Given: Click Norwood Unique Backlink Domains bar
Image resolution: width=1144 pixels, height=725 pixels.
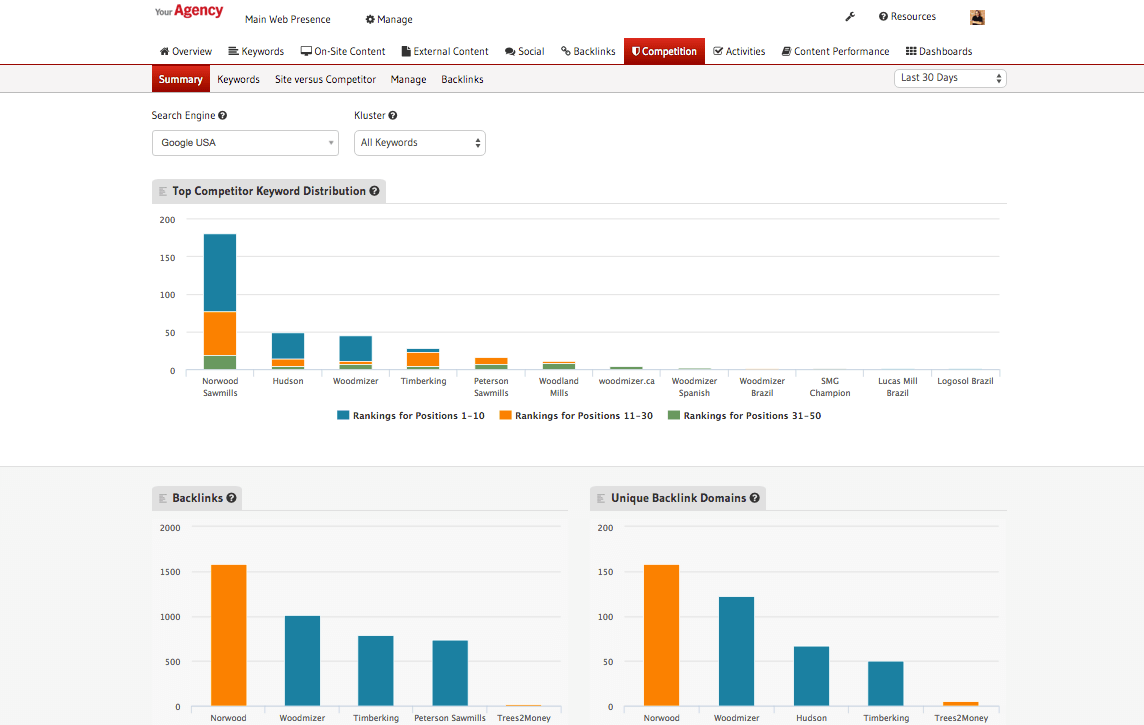Looking at the screenshot, I should coord(662,635).
